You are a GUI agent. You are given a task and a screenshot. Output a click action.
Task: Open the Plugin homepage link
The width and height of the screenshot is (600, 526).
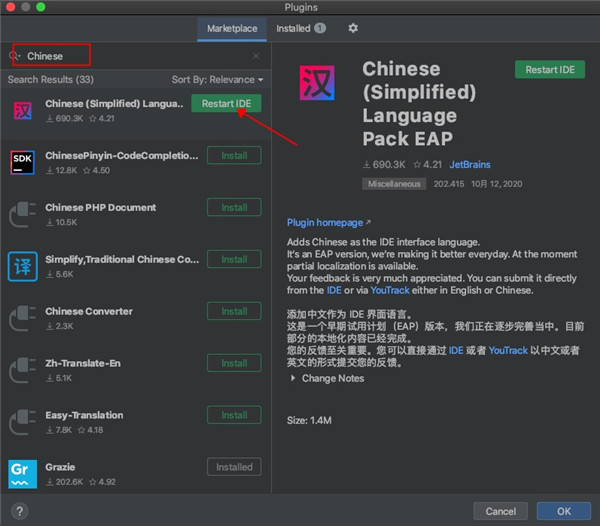click(328, 222)
